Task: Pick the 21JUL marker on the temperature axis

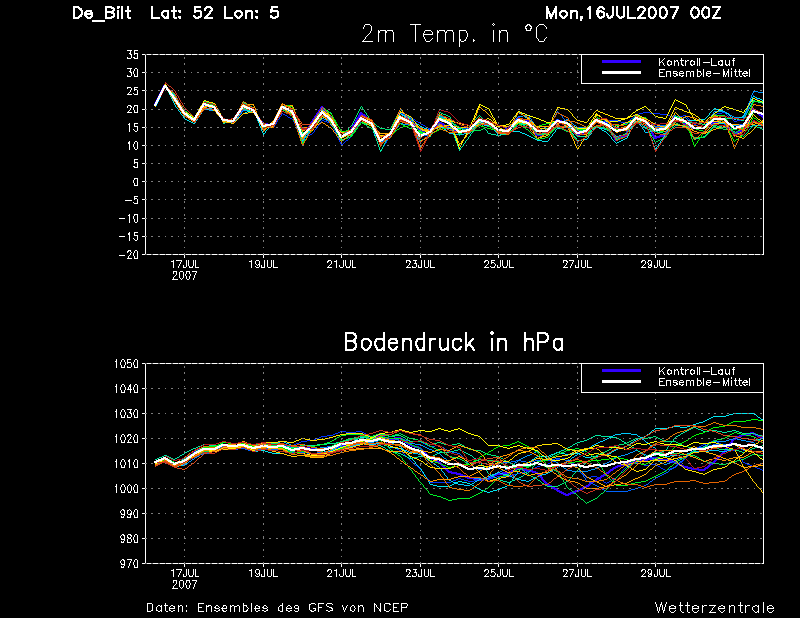Action: [341, 265]
